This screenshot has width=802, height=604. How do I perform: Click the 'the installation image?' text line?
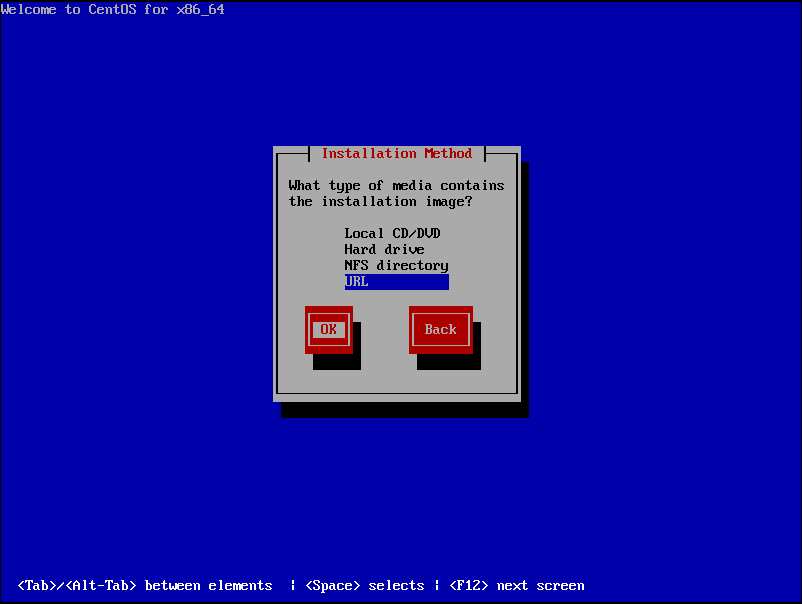[x=380, y=201]
